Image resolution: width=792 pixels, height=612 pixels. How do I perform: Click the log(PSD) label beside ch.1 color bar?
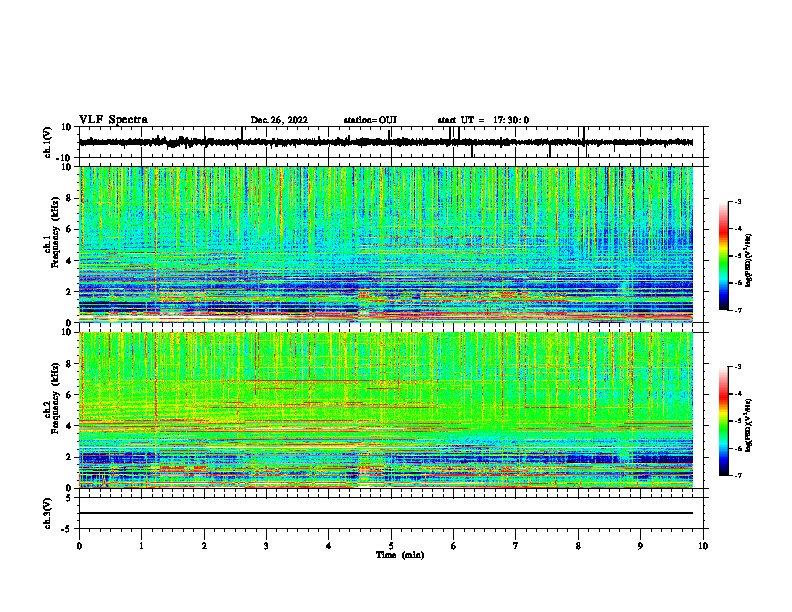pyautogui.click(x=749, y=260)
